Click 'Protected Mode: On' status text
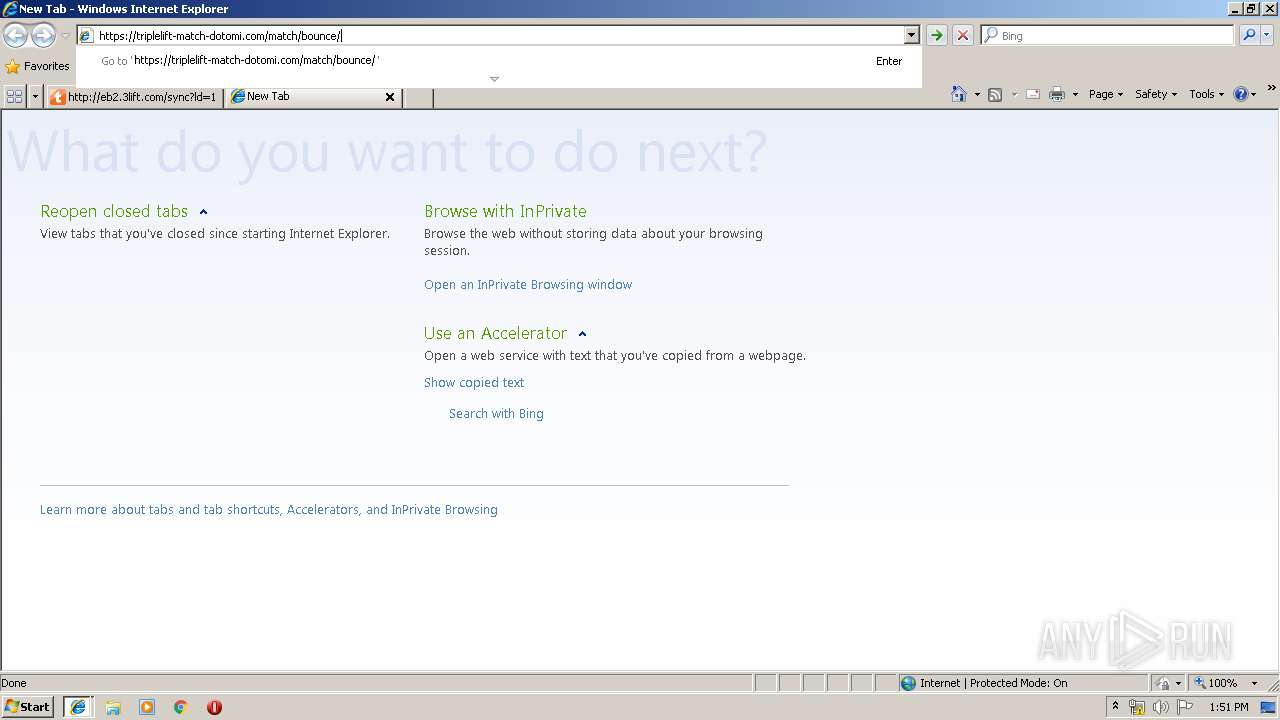The height and width of the screenshot is (720, 1280). 1018,683
